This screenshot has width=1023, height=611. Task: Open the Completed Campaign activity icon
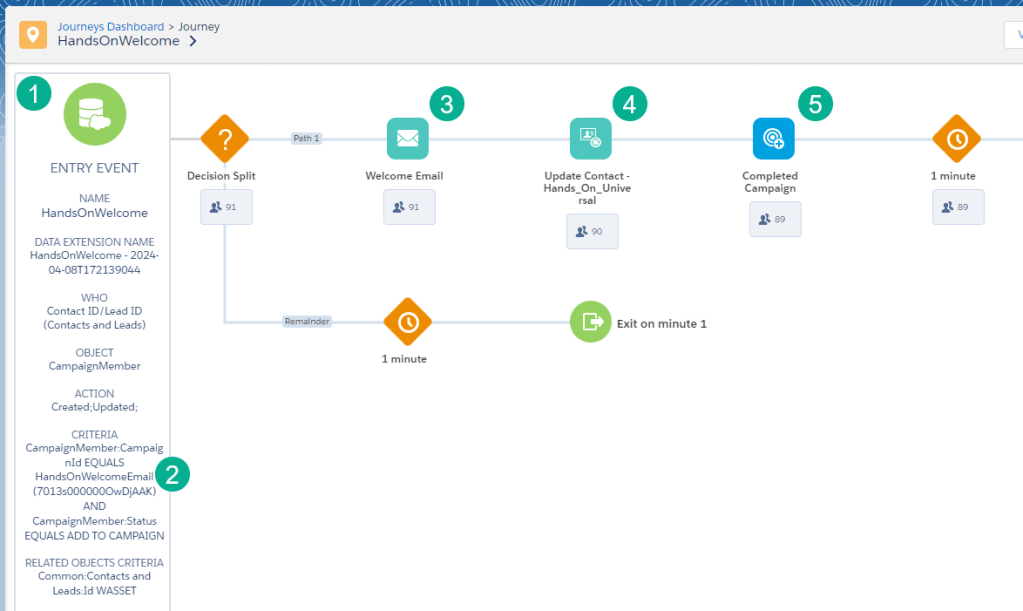coord(773,139)
